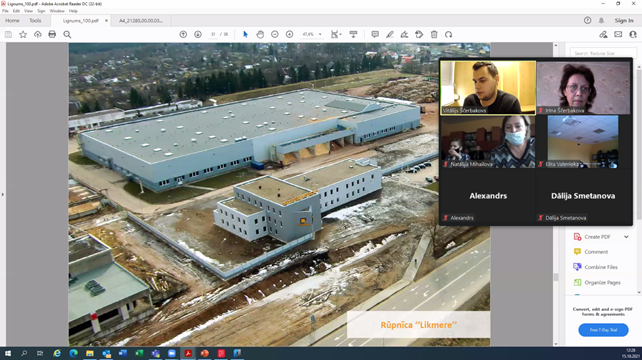Image resolution: width=642 pixels, height=360 pixels.
Task: Star the current document
Action: (23, 34)
